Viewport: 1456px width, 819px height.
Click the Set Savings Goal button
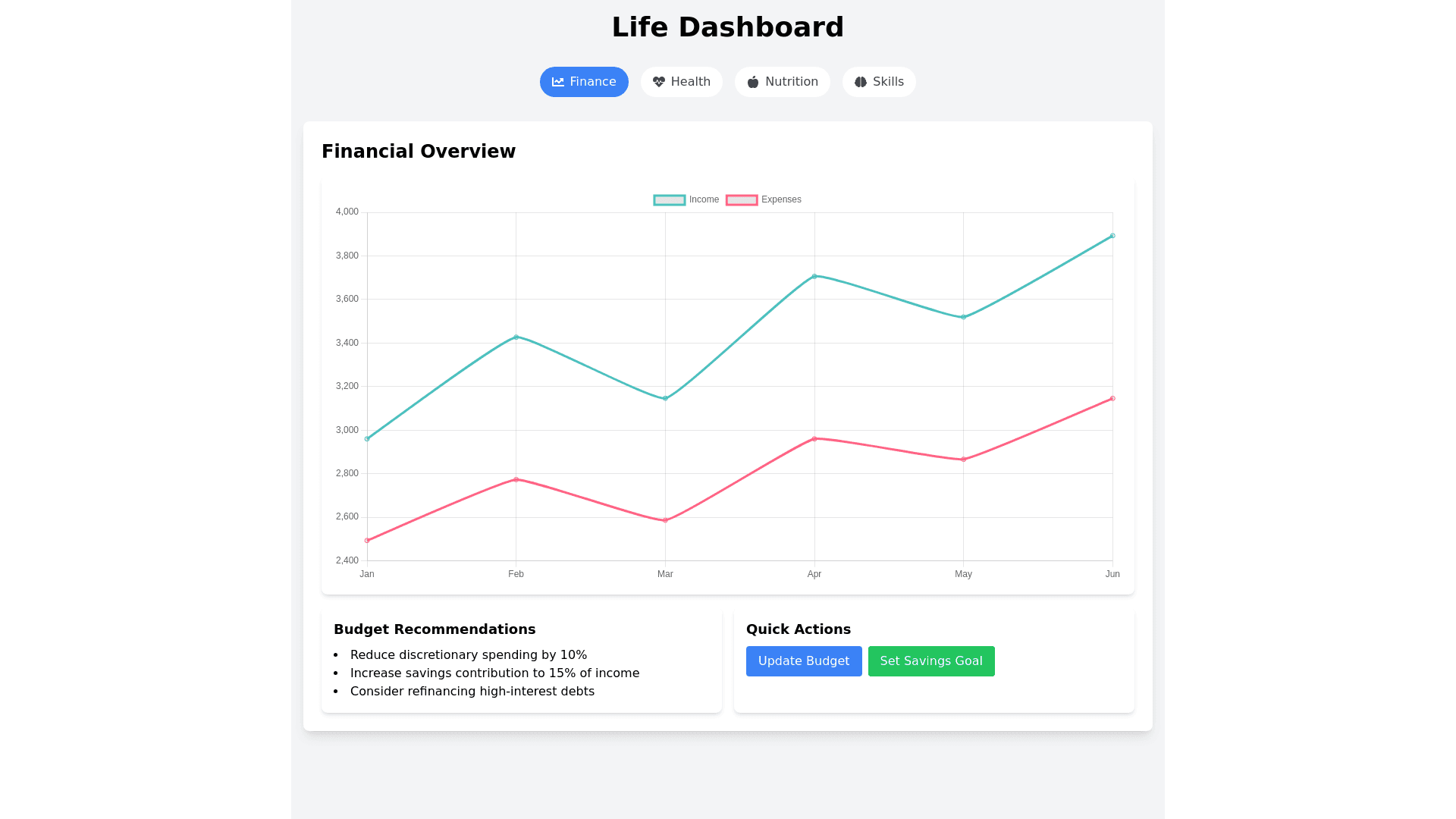pos(931,661)
